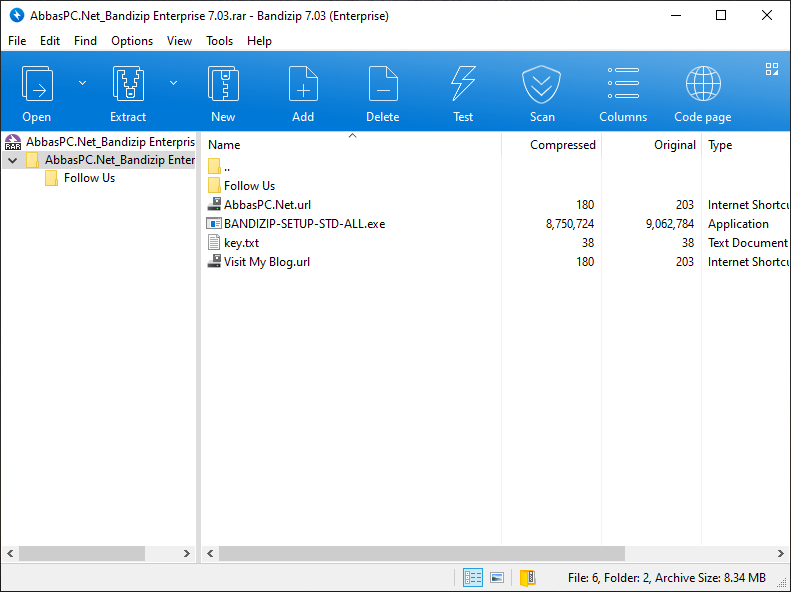The width and height of the screenshot is (791, 592).
Task: Select the key.txt file
Action: tap(233, 243)
